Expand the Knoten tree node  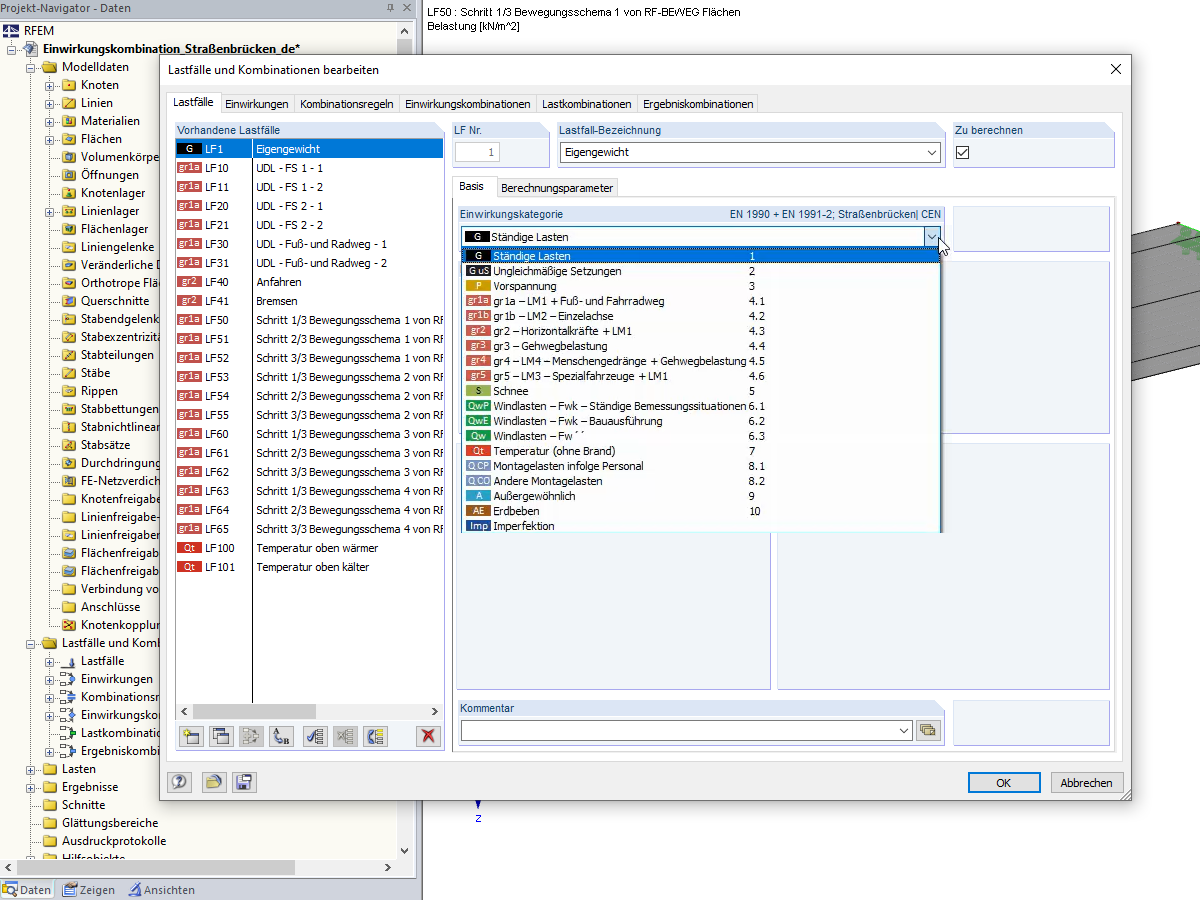[x=50, y=85]
